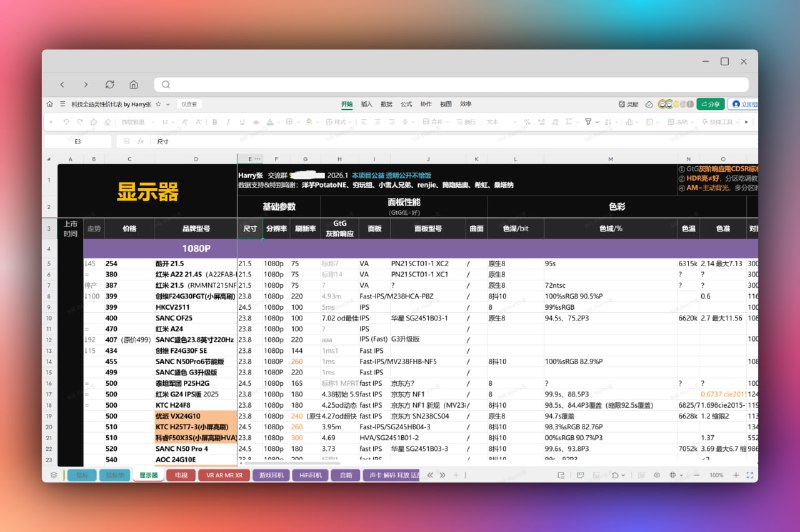Click the cell name box
Viewport: 800px width, 532px height.
[78, 141]
